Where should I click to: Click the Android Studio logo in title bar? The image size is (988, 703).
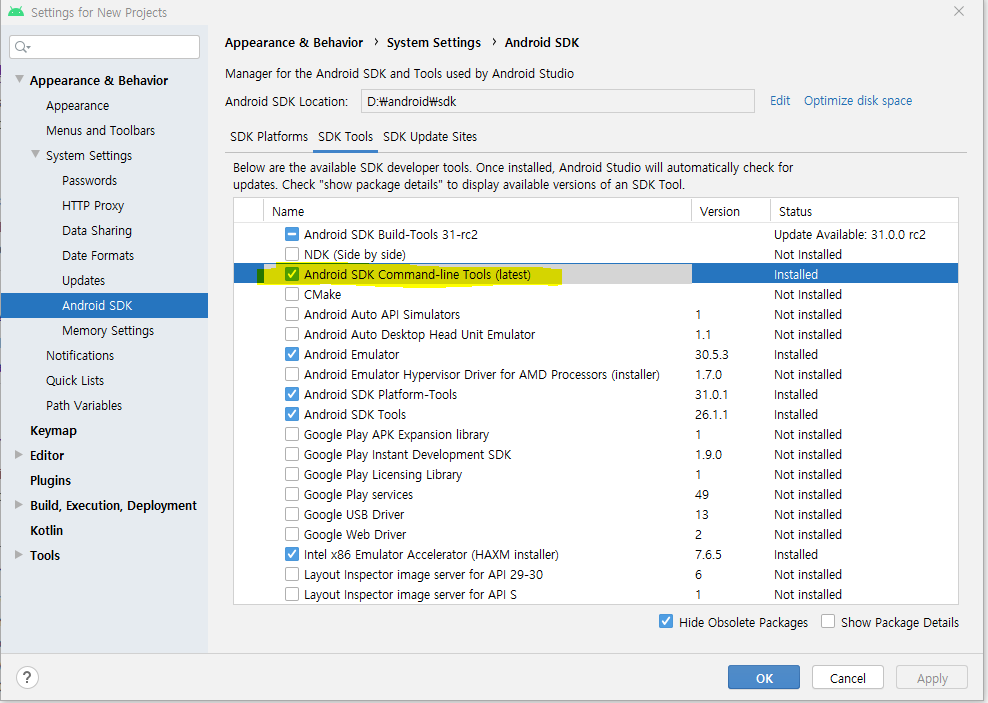(16, 12)
